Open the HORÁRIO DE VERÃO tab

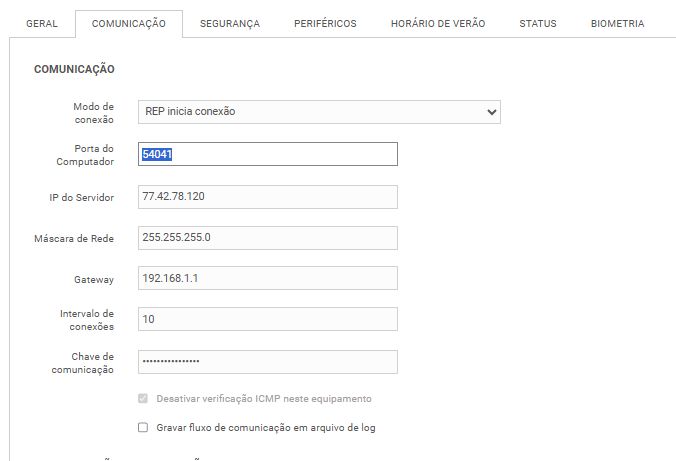(438, 24)
